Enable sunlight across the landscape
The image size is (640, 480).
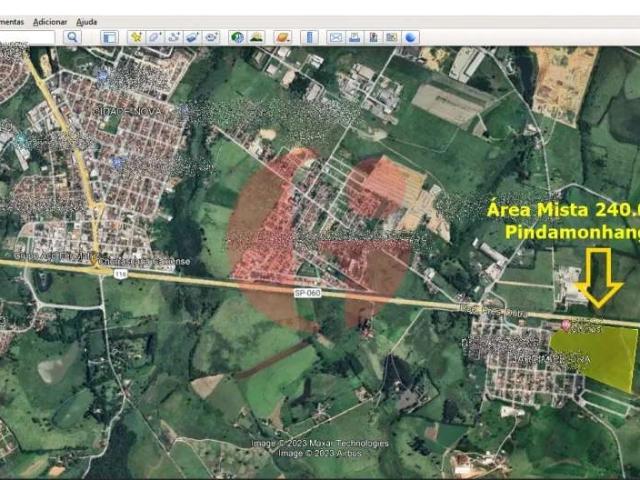coord(257,37)
